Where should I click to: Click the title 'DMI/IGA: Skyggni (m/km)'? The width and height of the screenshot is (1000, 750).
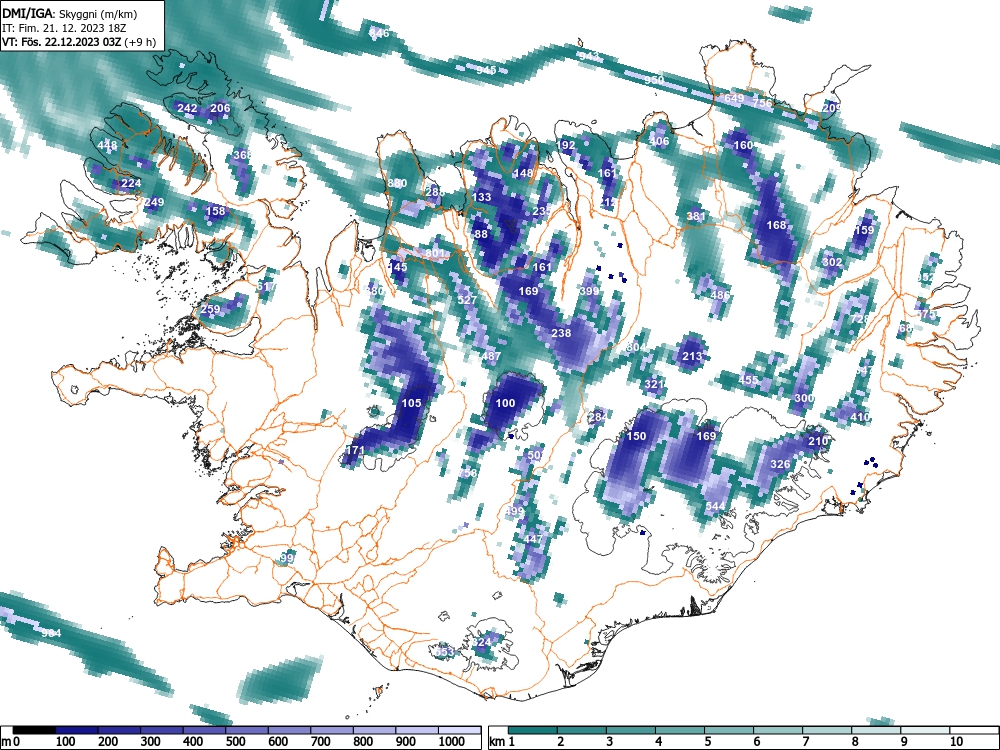point(70,13)
